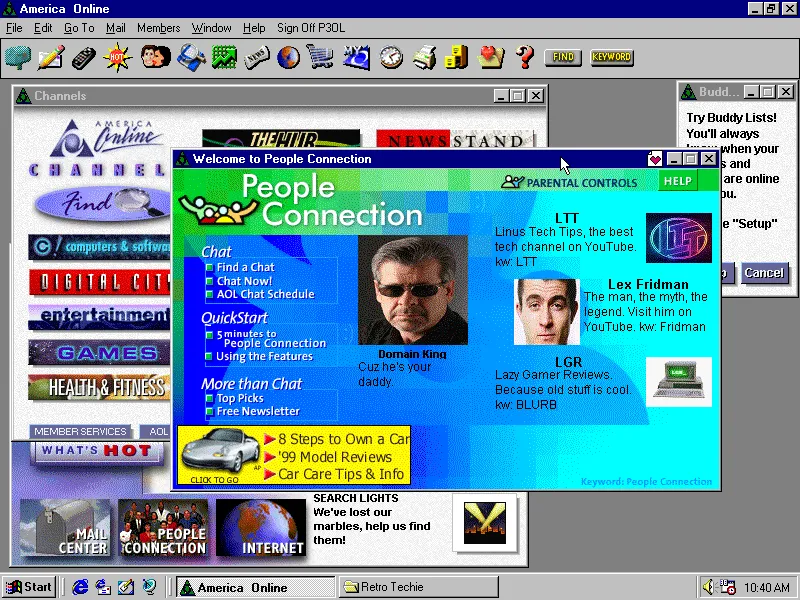
Task: Click Lex Fridman's photo thumbnail
Action: click(546, 308)
